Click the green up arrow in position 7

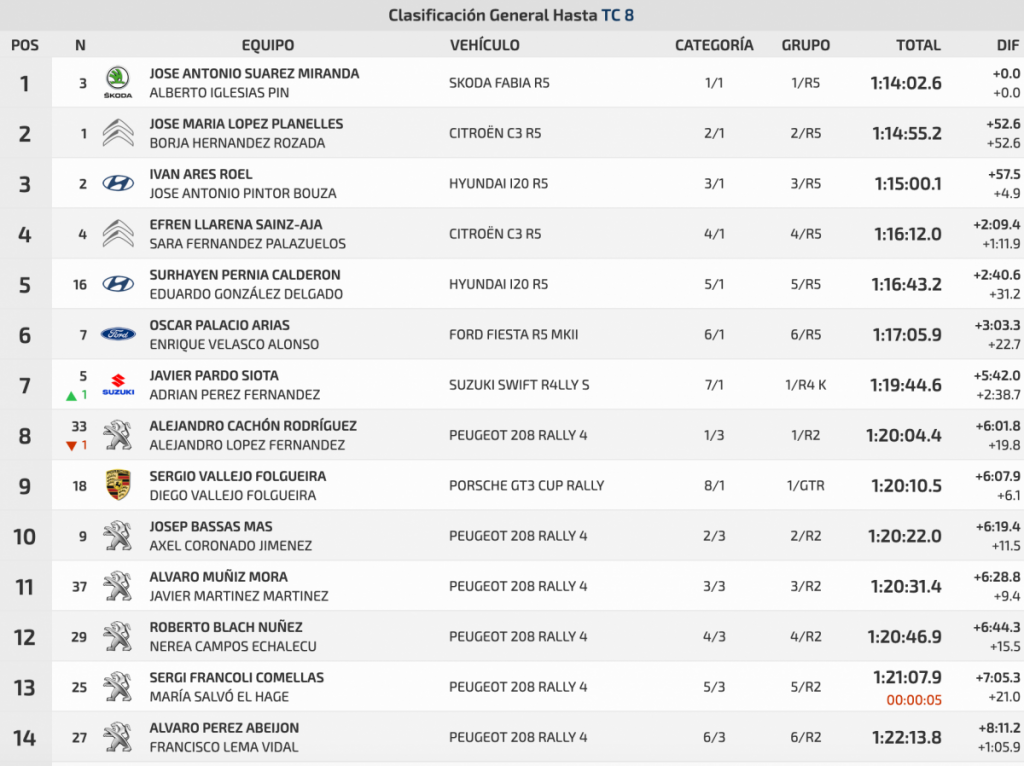click(71, 395)
